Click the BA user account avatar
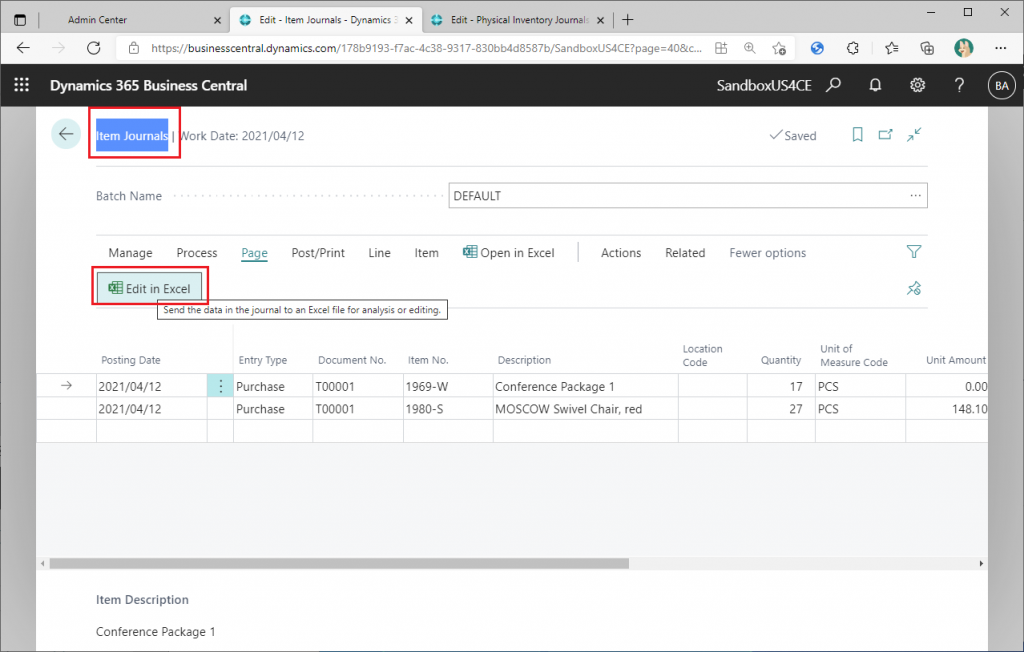The height and width of the screenshot is (652, 1024). tap(1002, 86)
